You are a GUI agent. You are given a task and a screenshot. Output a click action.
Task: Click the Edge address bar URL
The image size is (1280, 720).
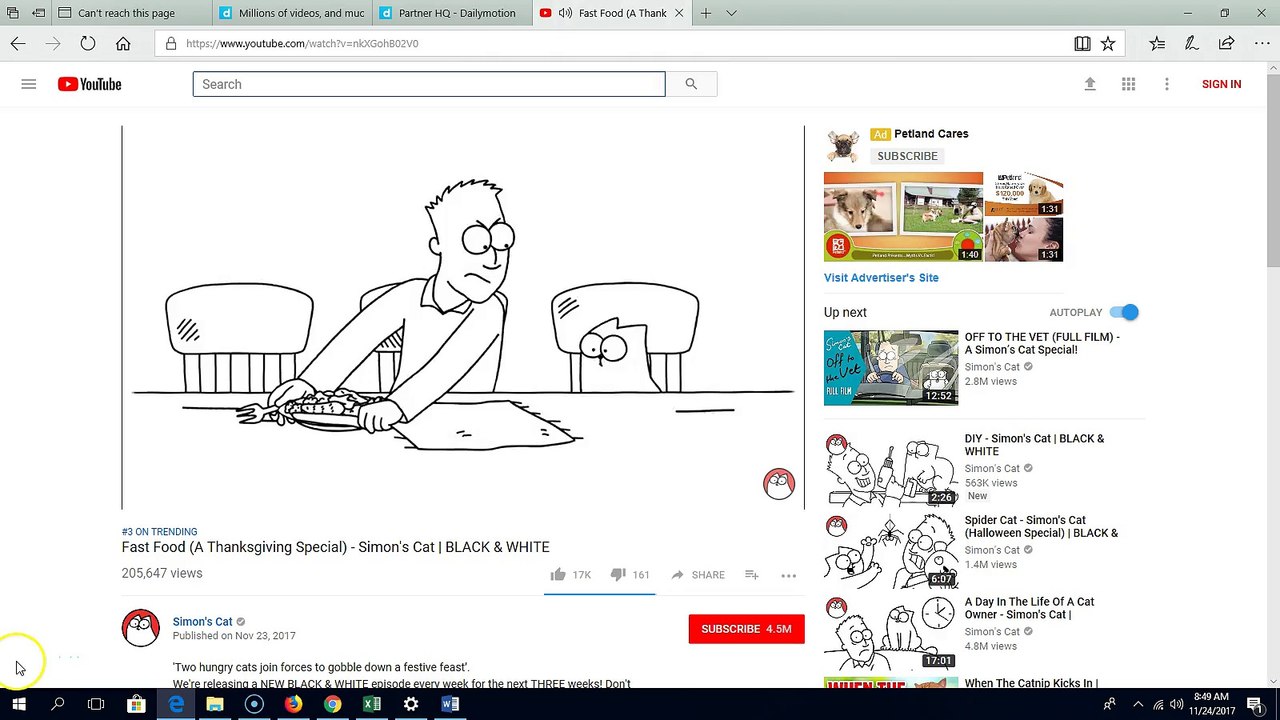[302, 43]
